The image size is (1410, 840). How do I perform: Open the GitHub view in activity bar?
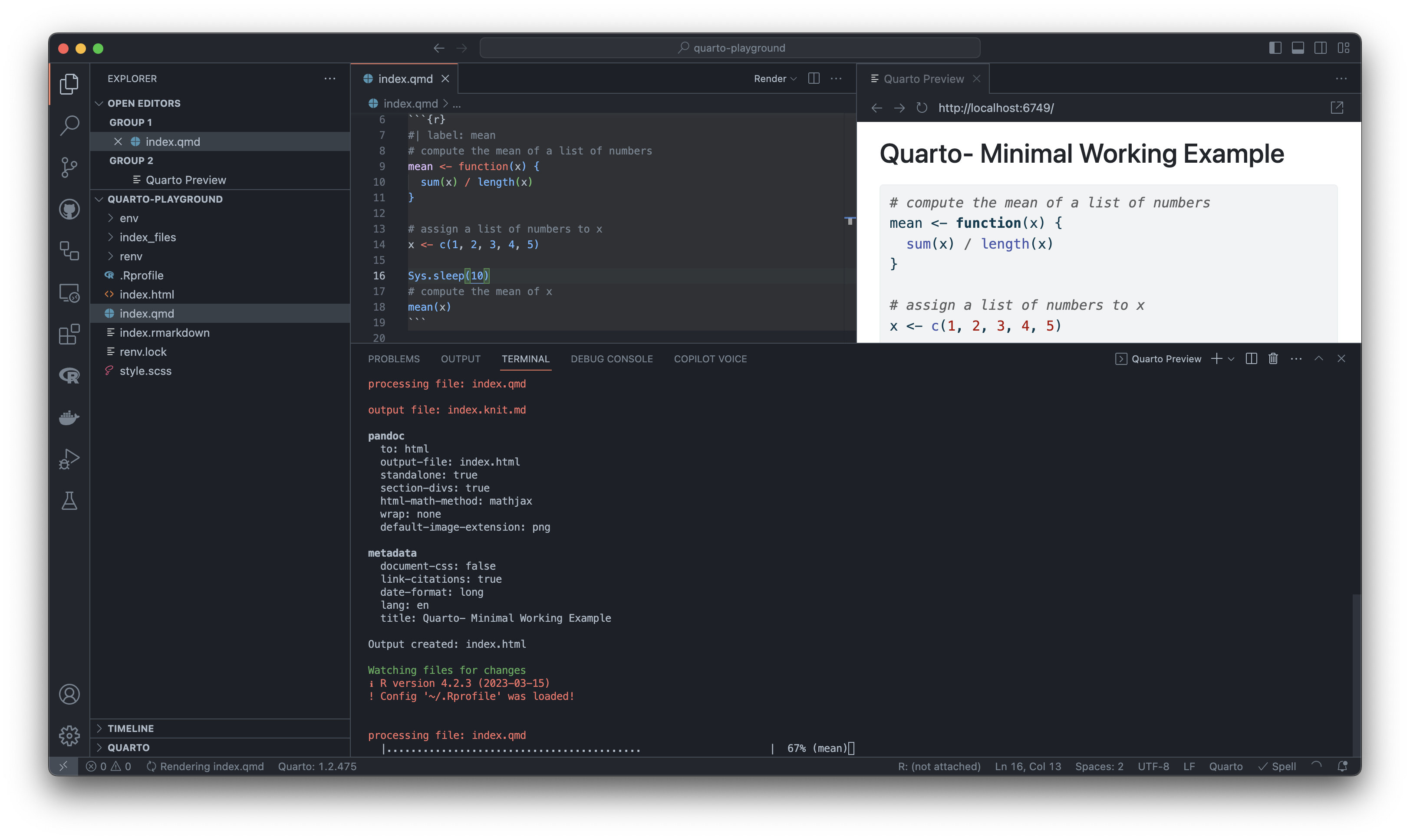tap(69, 209)
